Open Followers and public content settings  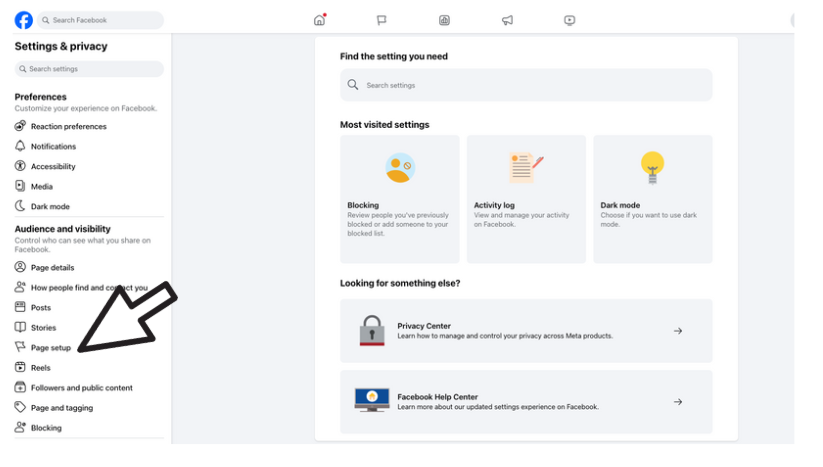[74, 388]
